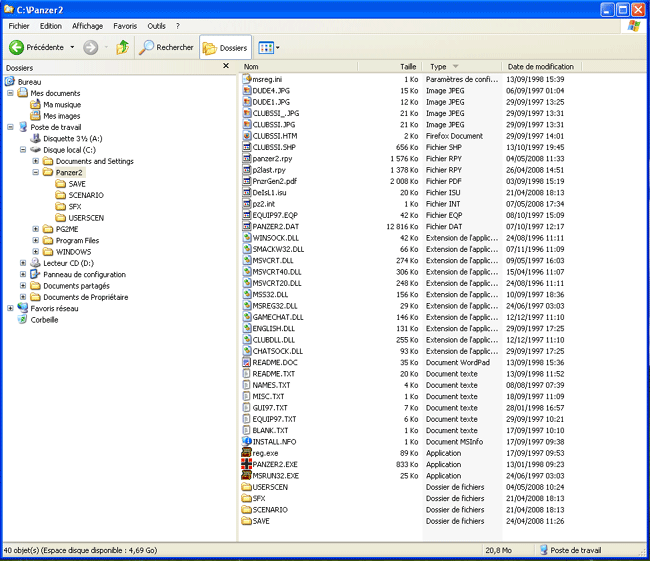Click the WINSOCK.DLL file icon
Viewport: 650px width, 561px height.
click(x=247, y=238)
